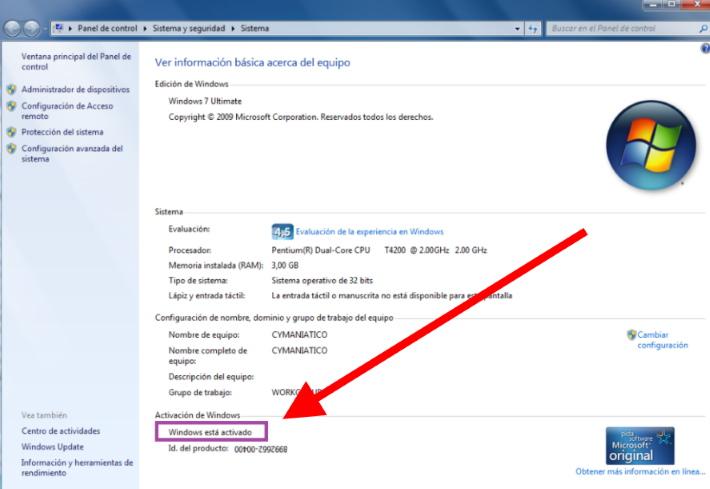710x489 pixels.
Task: Click the Control Panel icon in address bar
Action: [x=59, y=28]
